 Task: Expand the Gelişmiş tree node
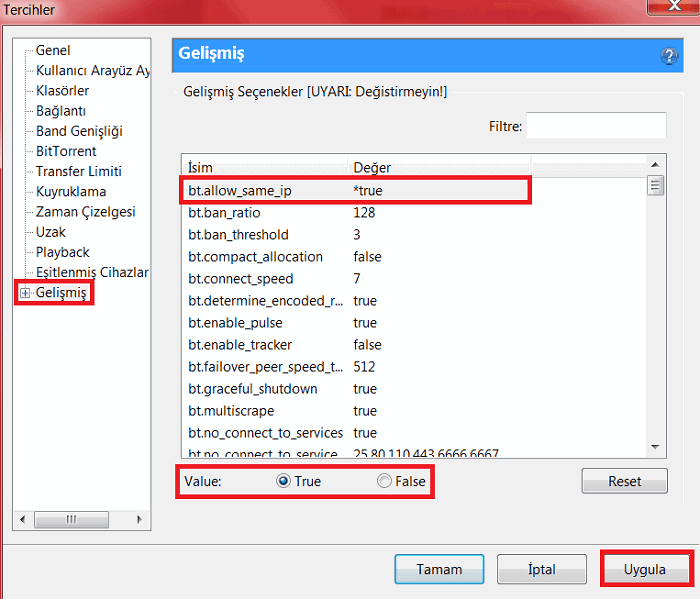25,293
